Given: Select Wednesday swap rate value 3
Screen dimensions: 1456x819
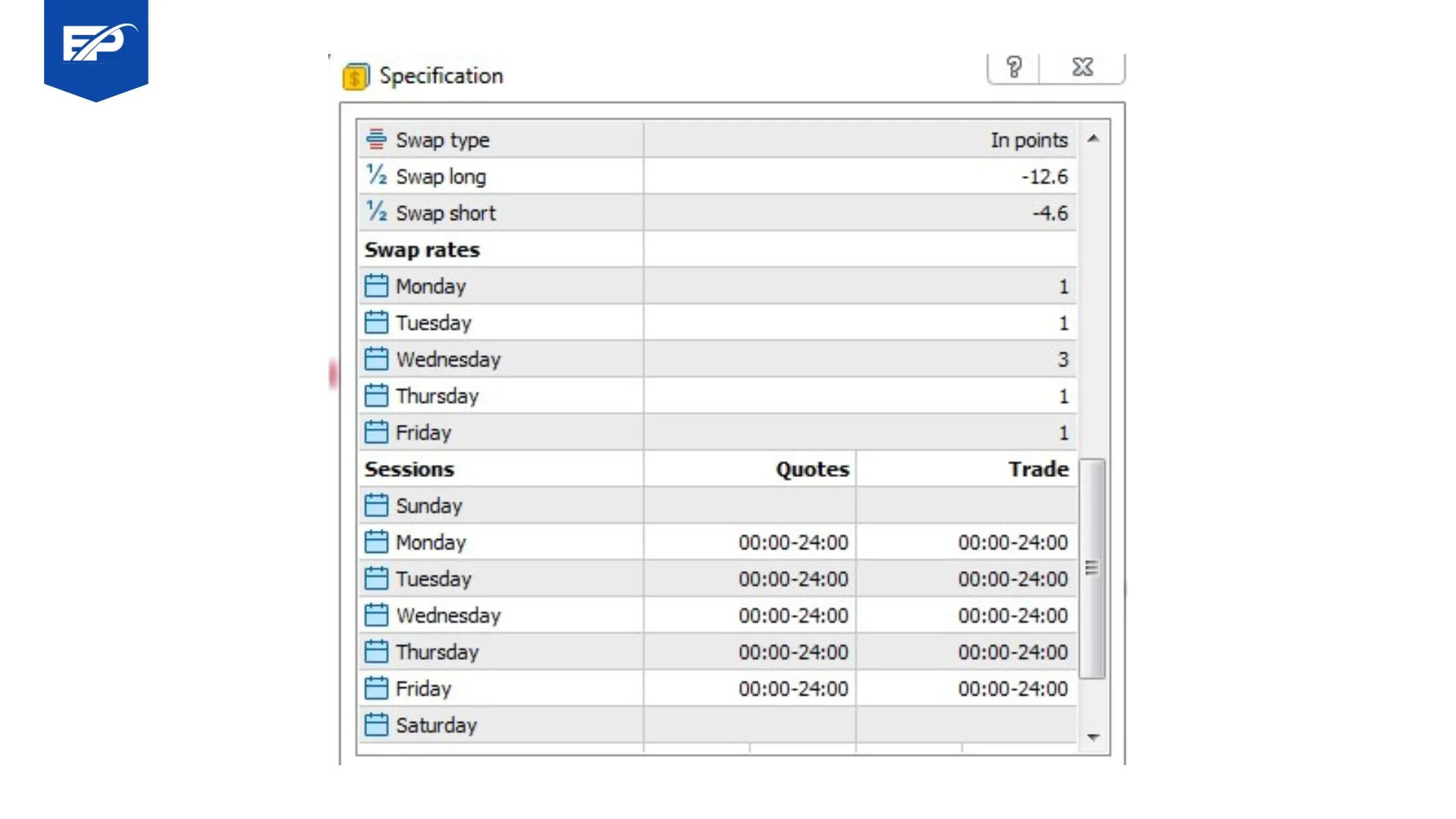Looking at the screenshot, I should [1063, 359].
